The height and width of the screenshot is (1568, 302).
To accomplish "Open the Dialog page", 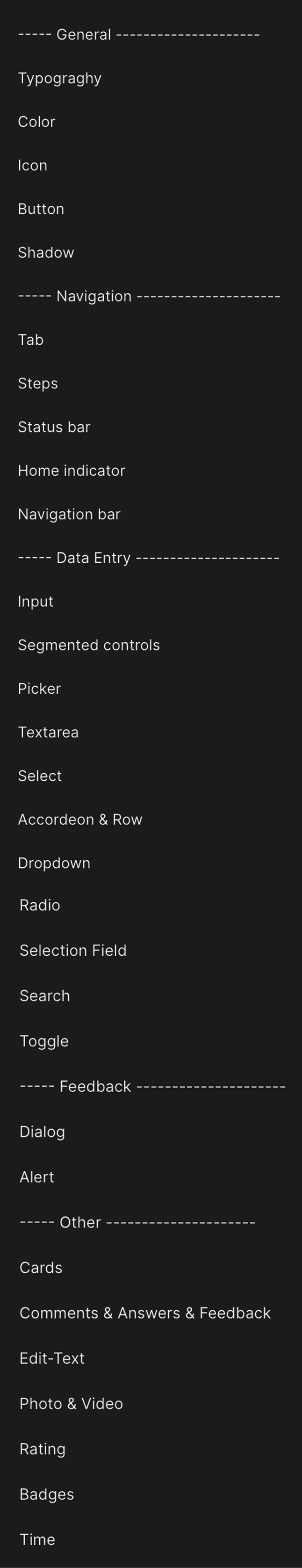I will pyautogui.click(x=42, y=1132).
